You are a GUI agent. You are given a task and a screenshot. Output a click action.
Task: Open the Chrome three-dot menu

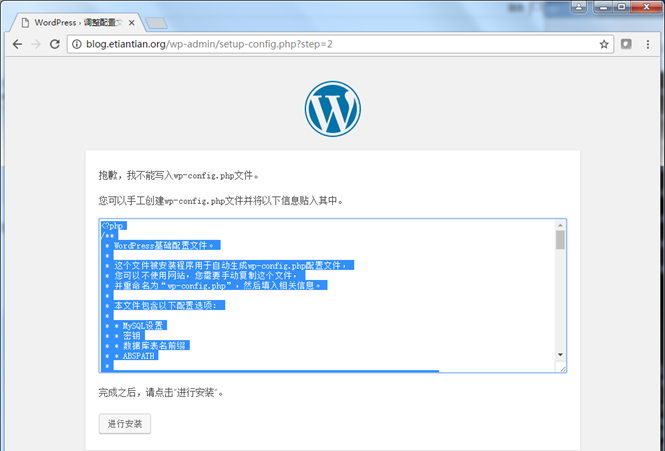(648, 44)
